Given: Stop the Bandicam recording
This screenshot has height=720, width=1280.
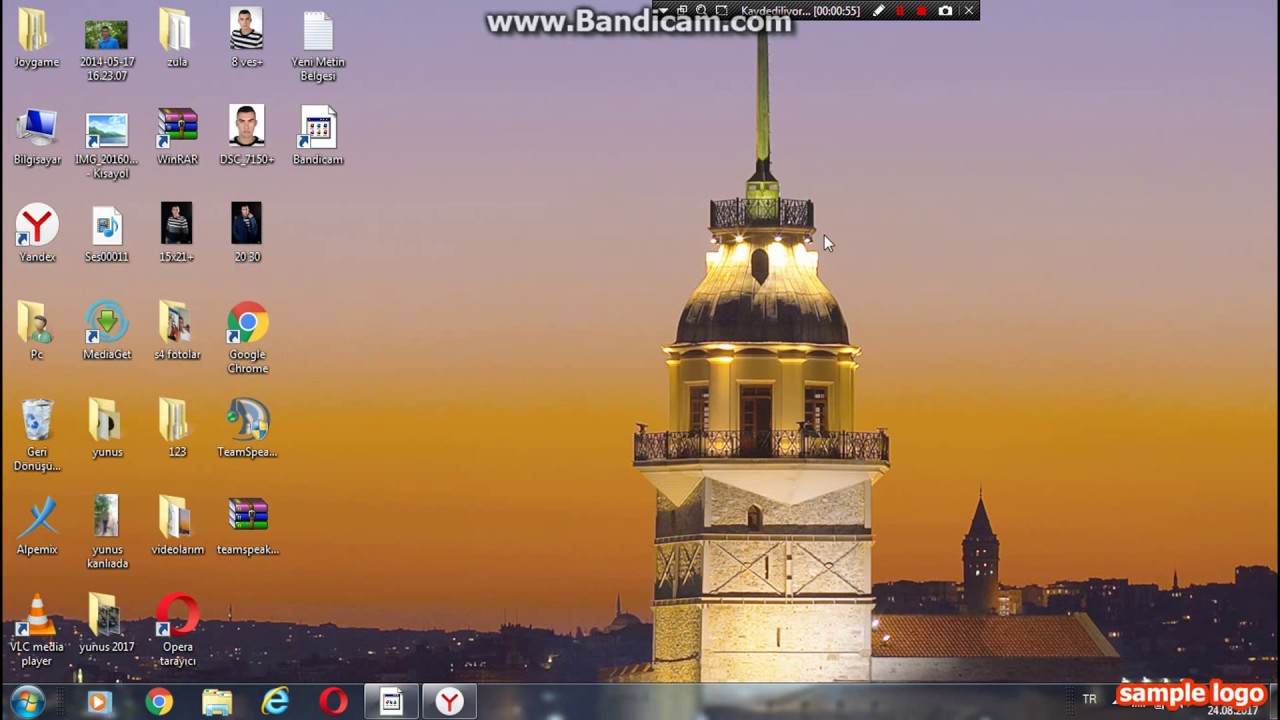Looking at the screenshot, I should pos(921,11).
